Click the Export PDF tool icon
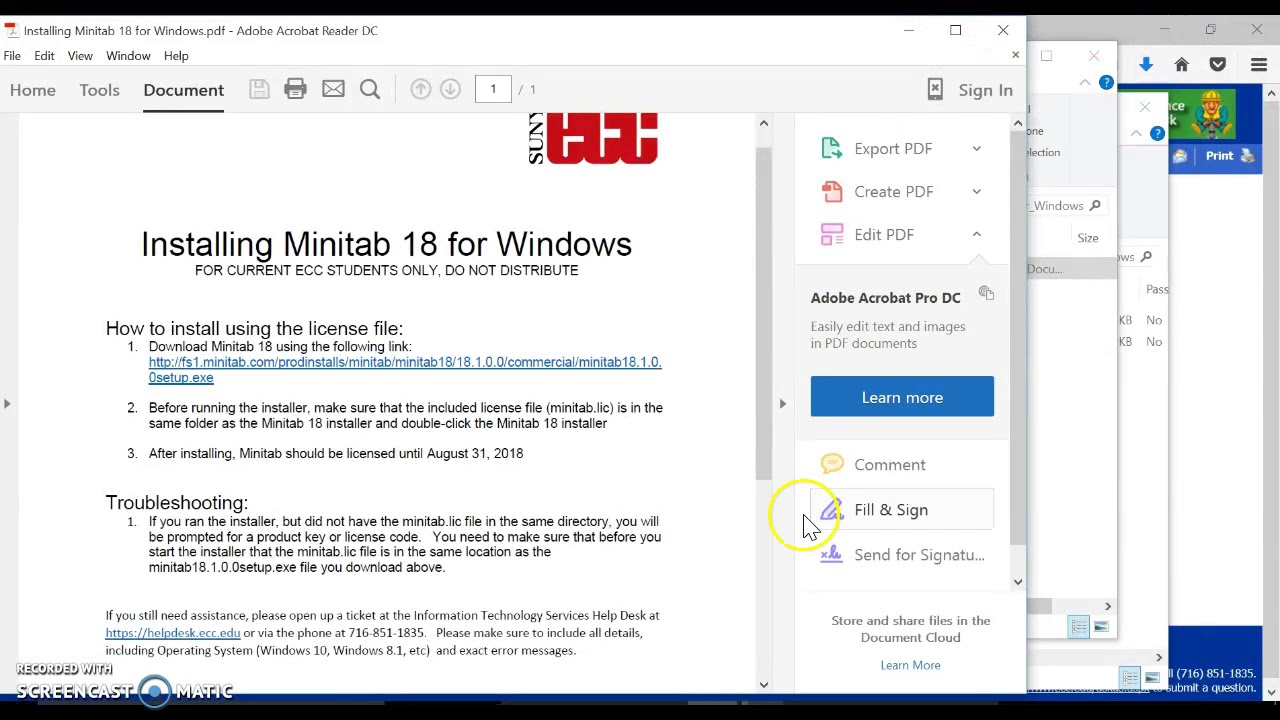1280x720 pixels. [832, 148]
